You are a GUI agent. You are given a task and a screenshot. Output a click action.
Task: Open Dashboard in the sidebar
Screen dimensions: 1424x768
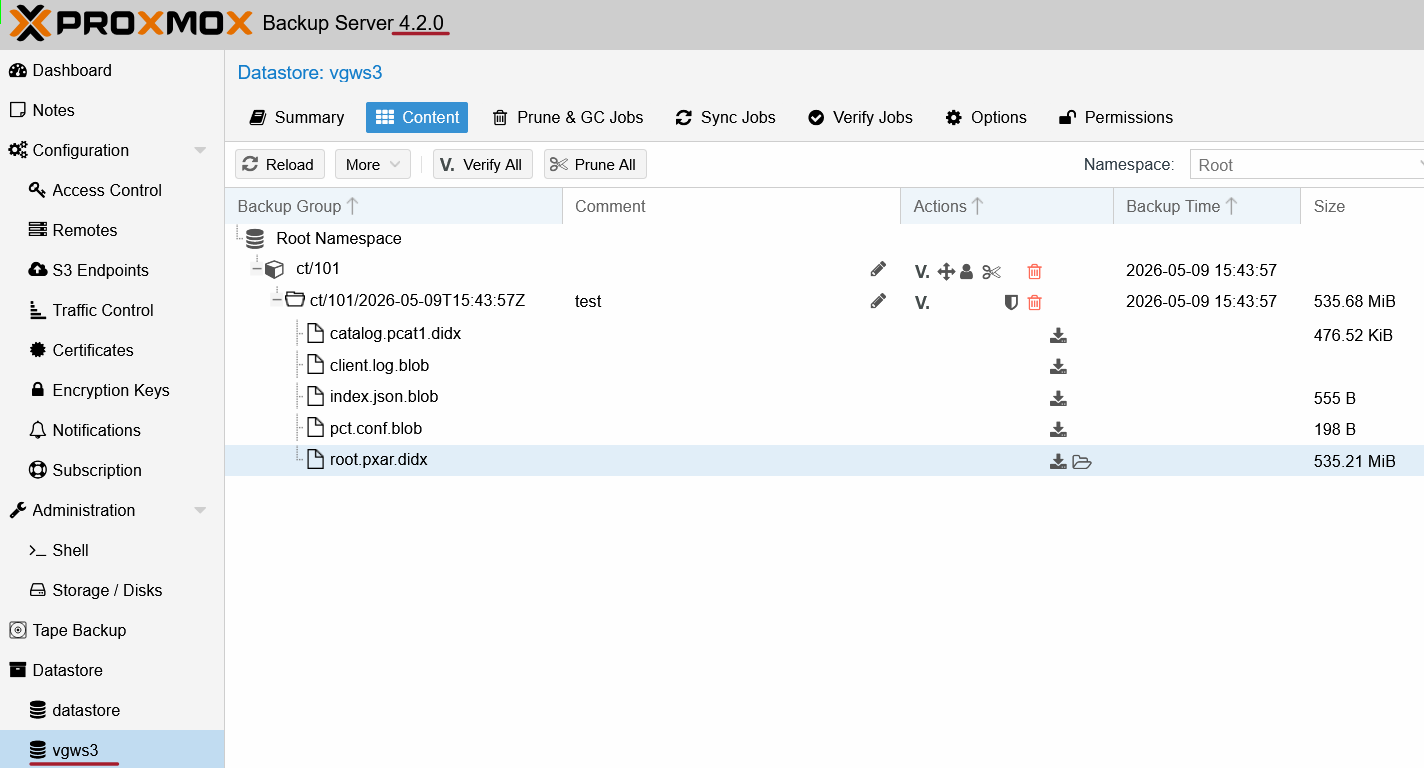click(x=112, y=70)
